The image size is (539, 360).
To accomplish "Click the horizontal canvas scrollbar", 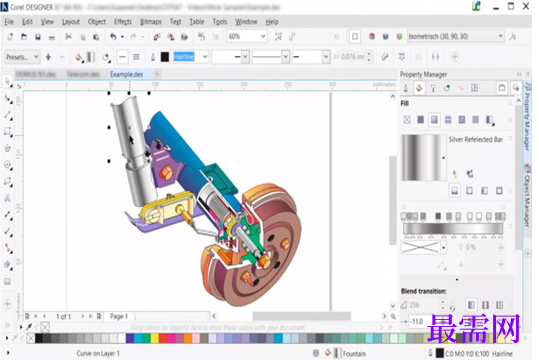I will click(x=301, y=316).
